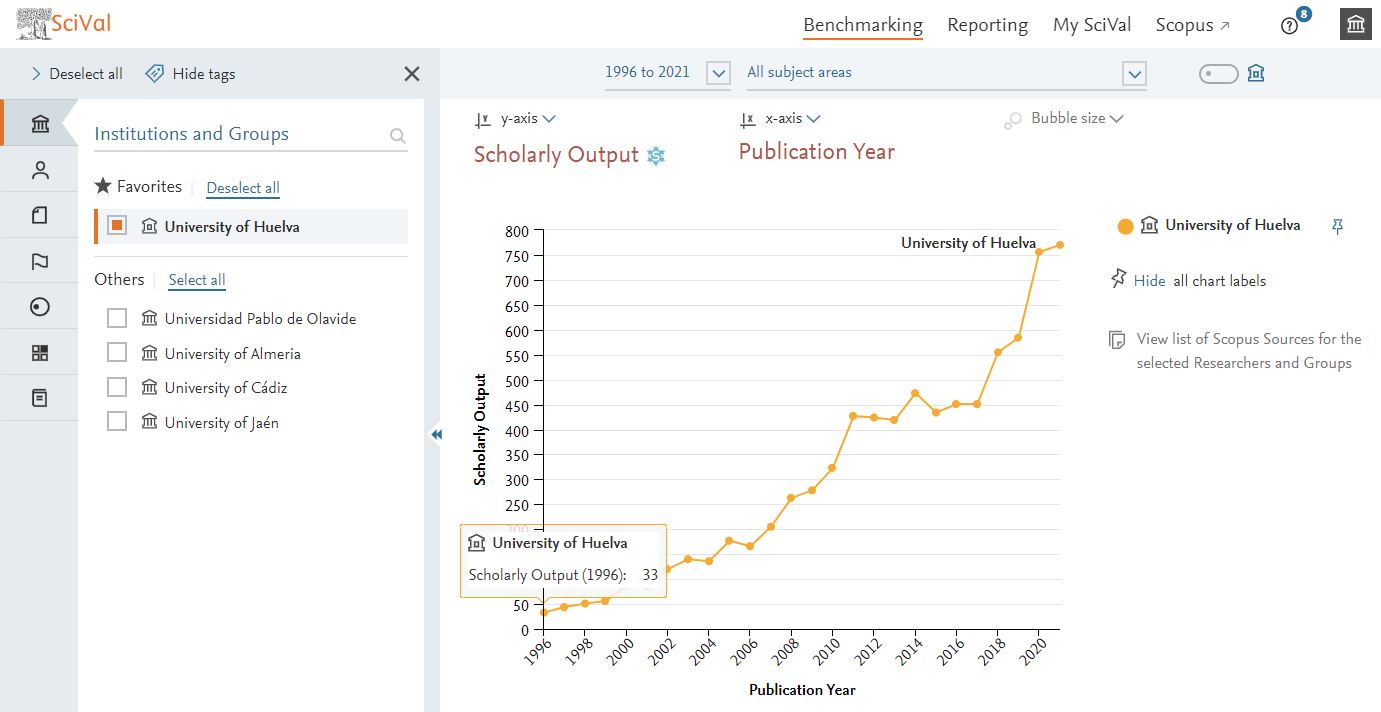The image size is (1381, 712).
Task: Switch to the Reporting tab
Action: point(987,25)
